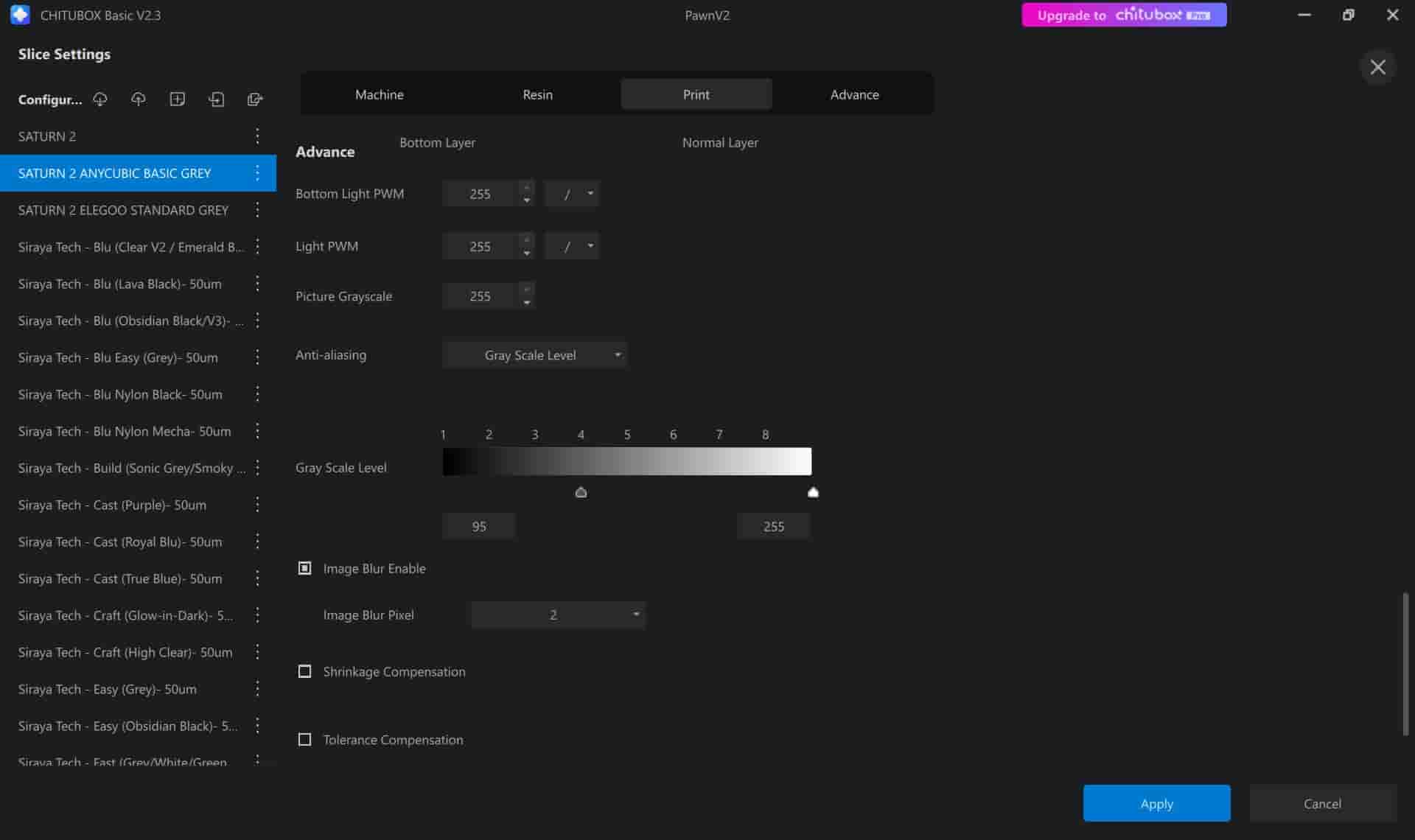Apply the slice settings

tap(1156, 803)
